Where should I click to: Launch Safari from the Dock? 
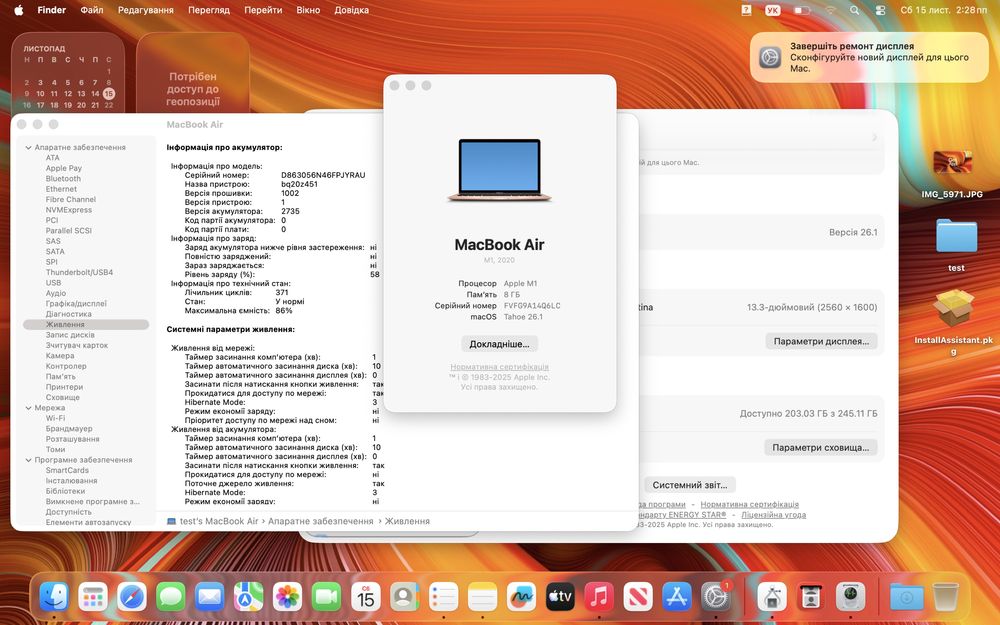pos(132,597)
